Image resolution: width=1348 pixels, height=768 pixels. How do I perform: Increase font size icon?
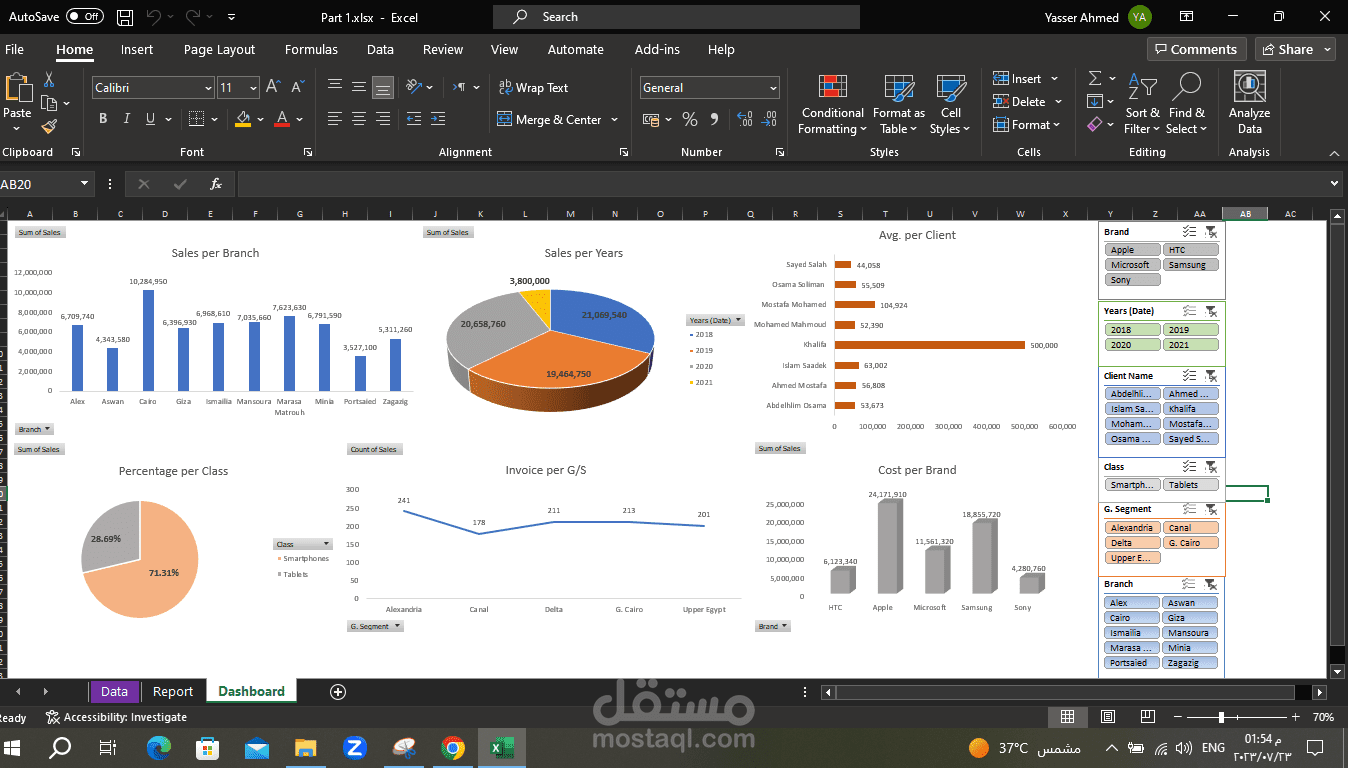coord(273,88)
